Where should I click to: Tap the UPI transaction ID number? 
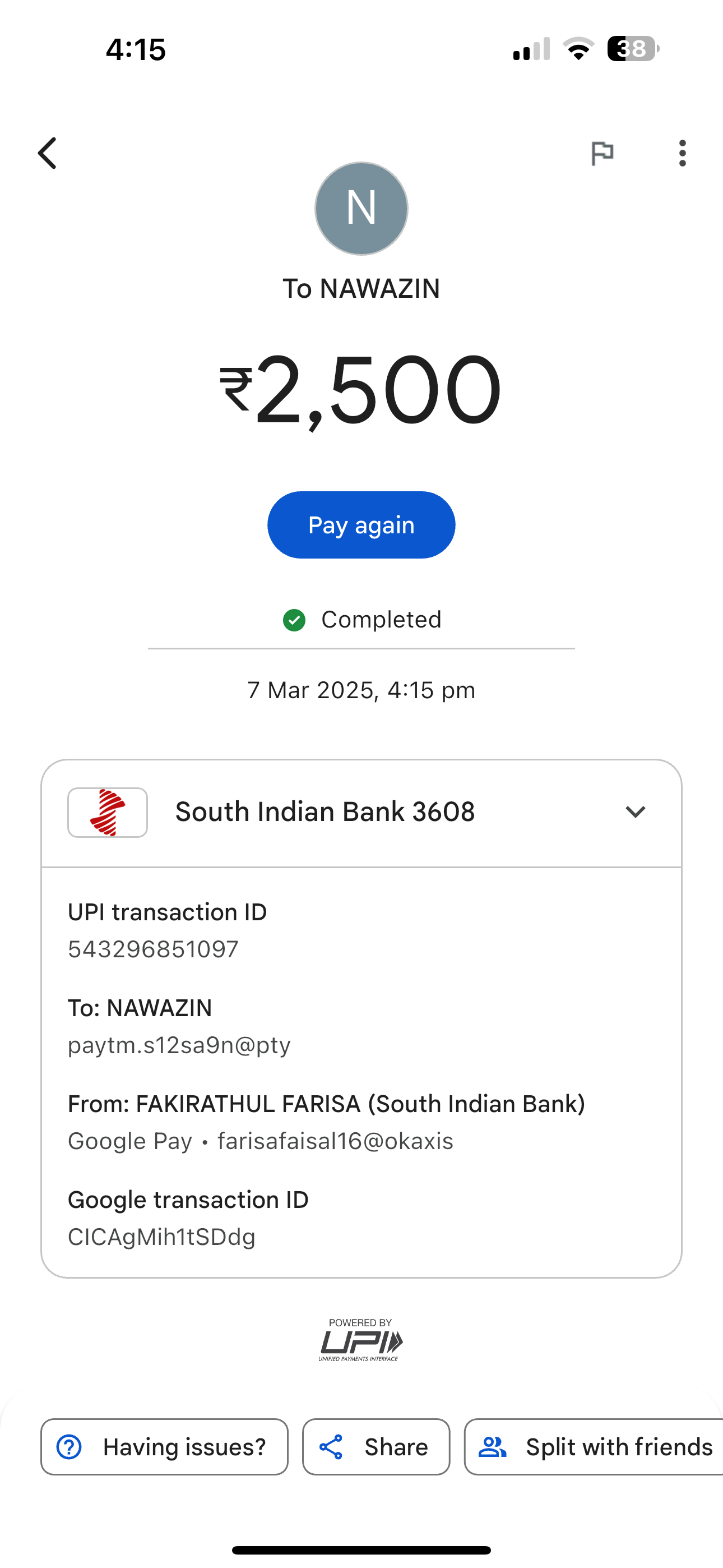[153, 949]
